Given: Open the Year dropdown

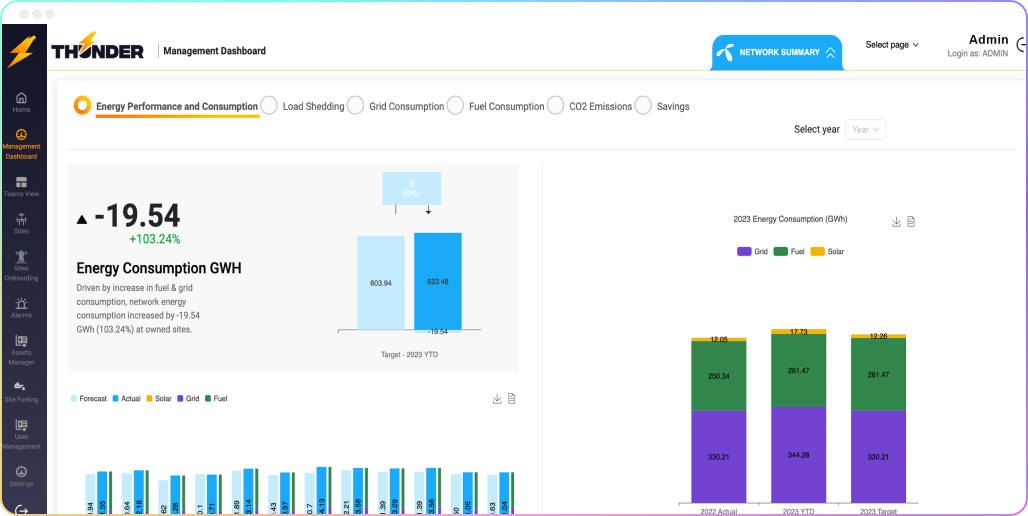Looking at the screenshot, I should point(865,129).
